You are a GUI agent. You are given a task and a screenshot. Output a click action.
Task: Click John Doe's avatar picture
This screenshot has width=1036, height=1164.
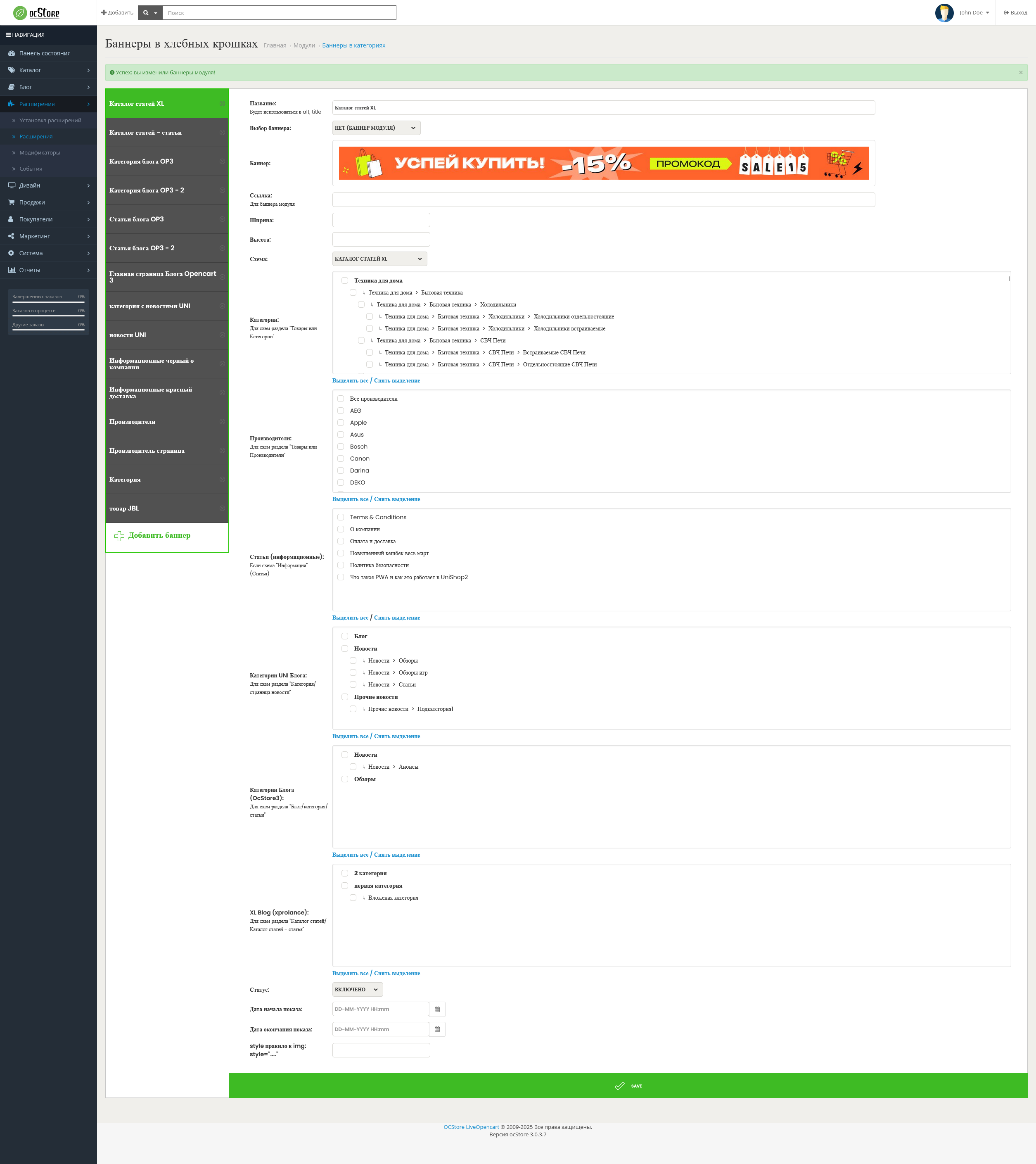(x=944, y=12)
